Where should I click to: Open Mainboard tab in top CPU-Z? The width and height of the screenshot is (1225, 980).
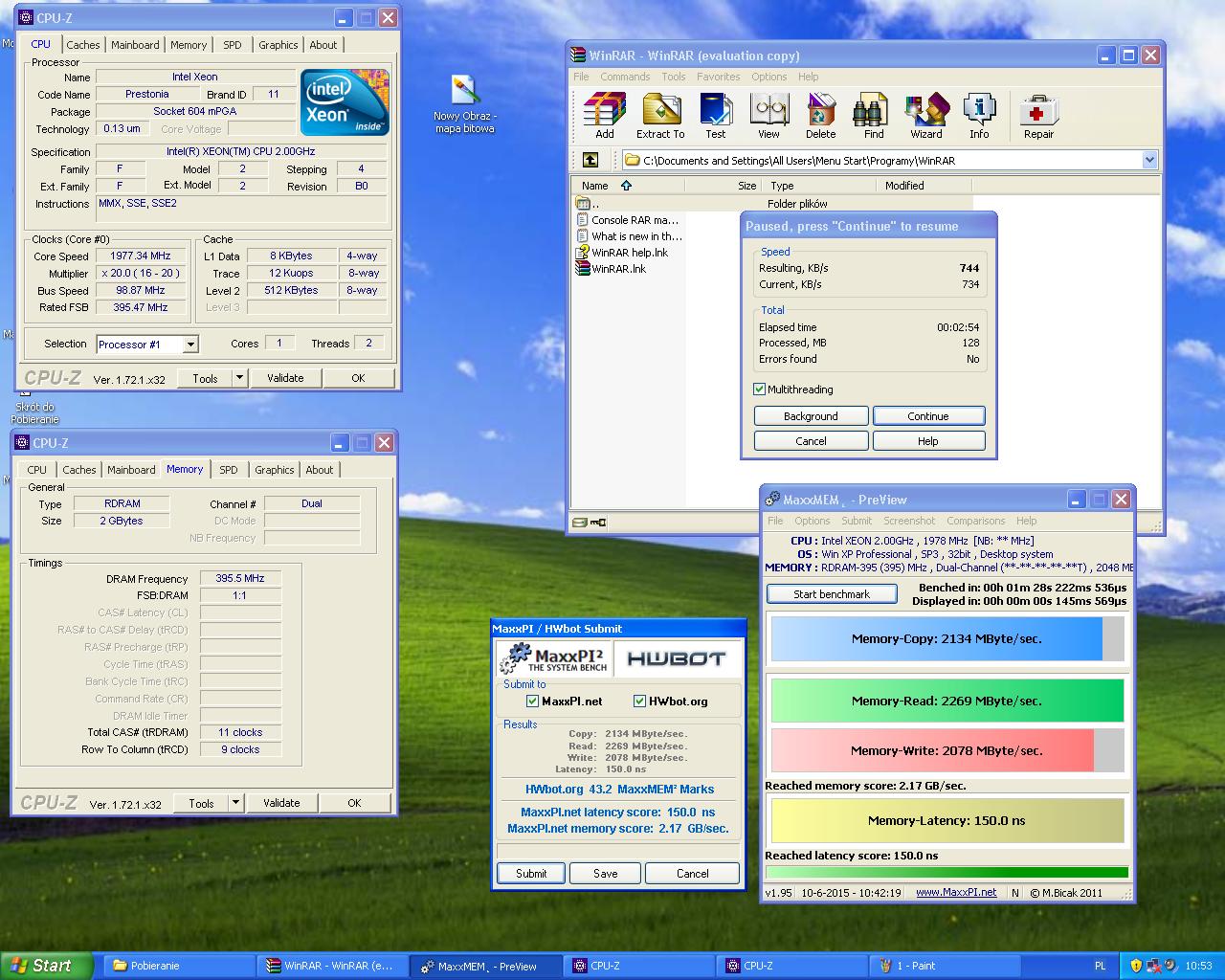pyautogui.click(x=135, y=45)
